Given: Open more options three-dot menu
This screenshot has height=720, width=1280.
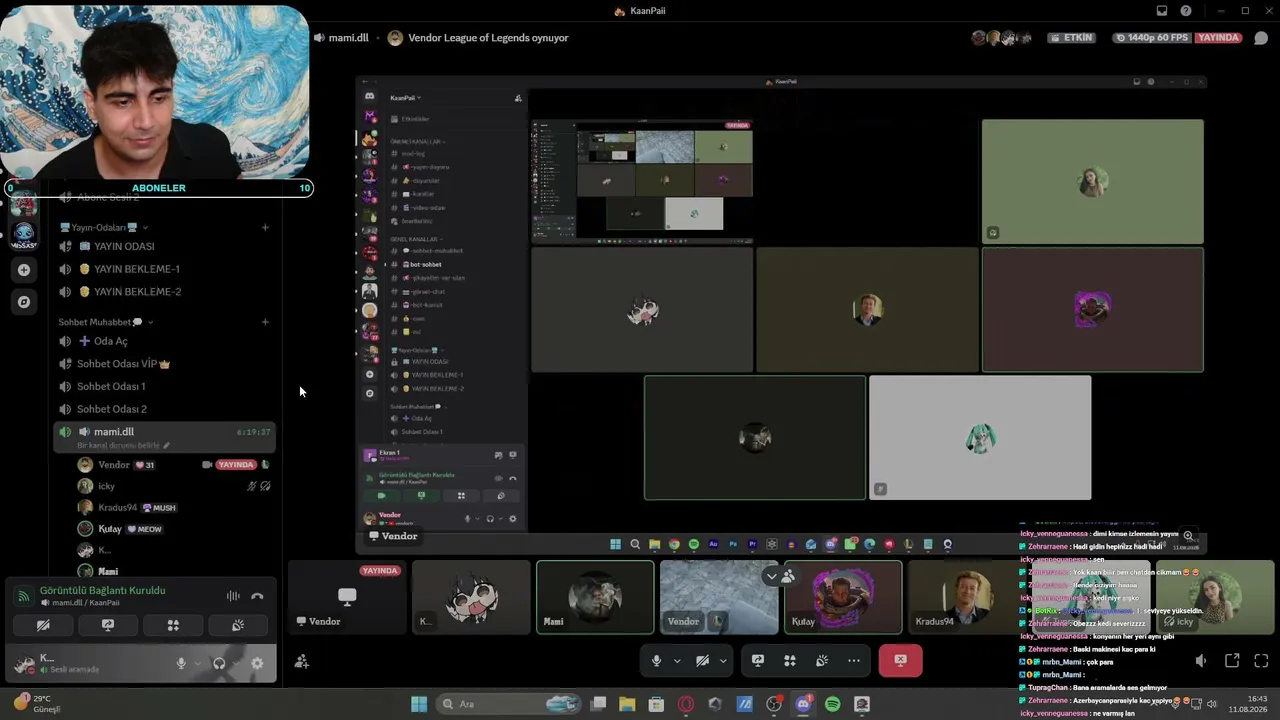Looking at the screenshot, I should 853,660.
